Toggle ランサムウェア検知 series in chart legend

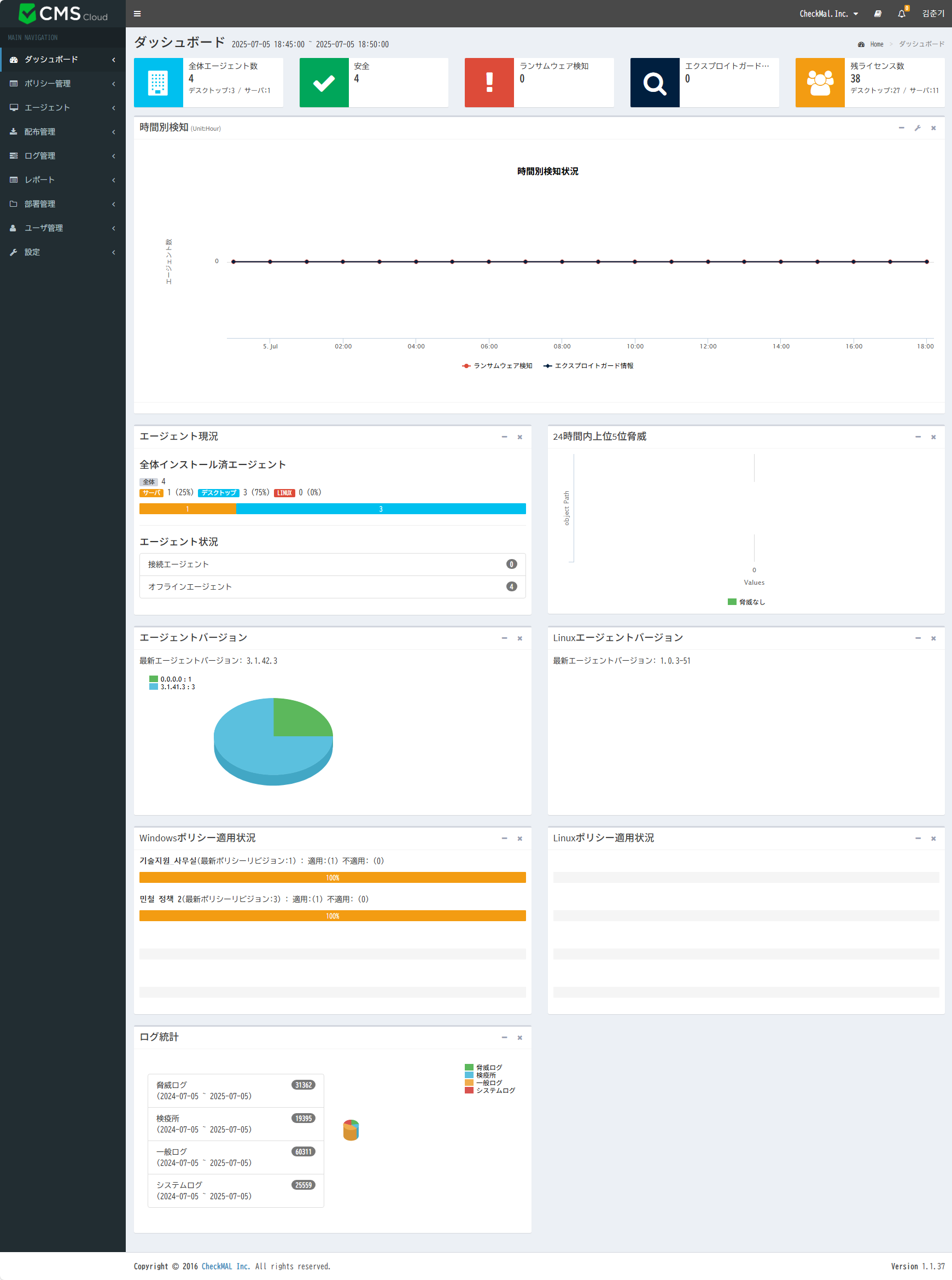[497, 366]
